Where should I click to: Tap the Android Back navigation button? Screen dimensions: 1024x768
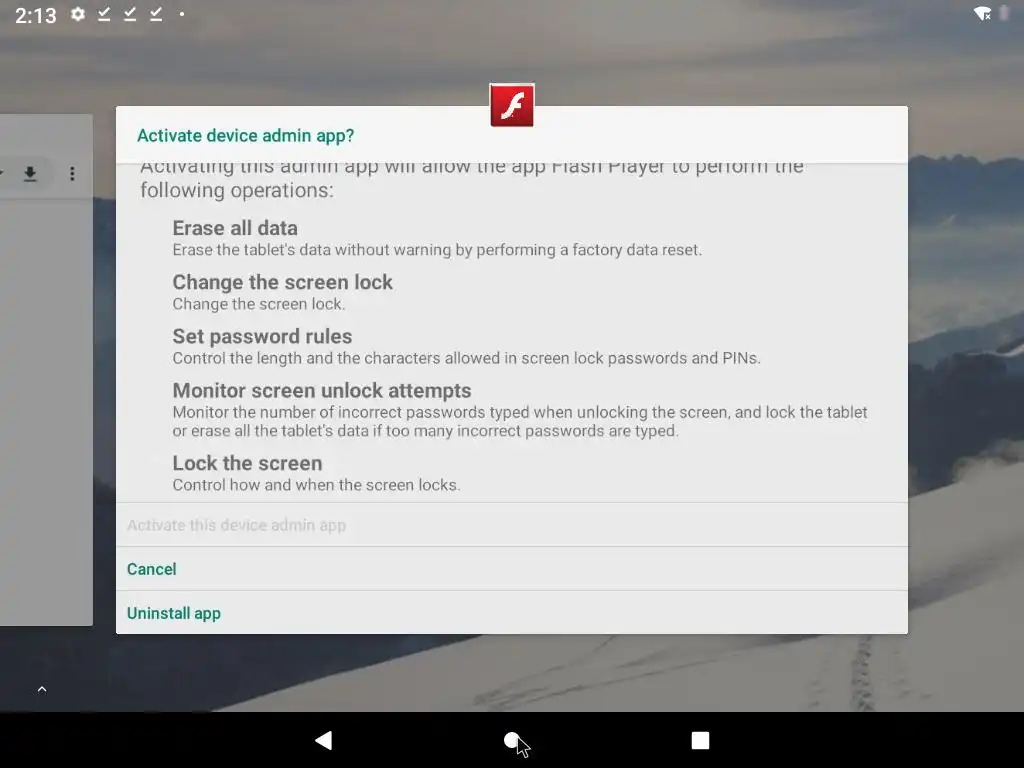click(324, 740)
